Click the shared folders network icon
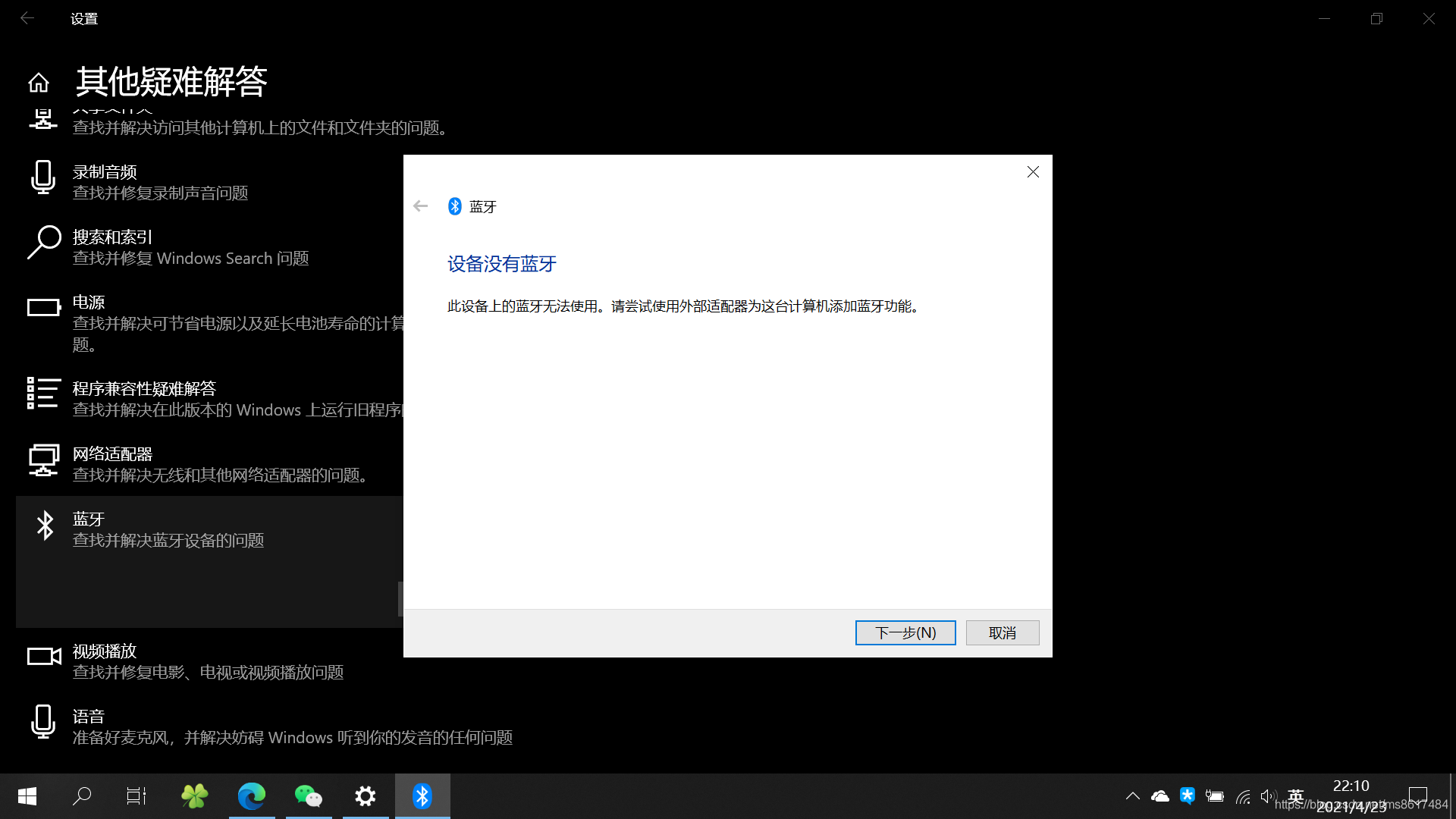The image size is (1456, 819). [43, 120]
